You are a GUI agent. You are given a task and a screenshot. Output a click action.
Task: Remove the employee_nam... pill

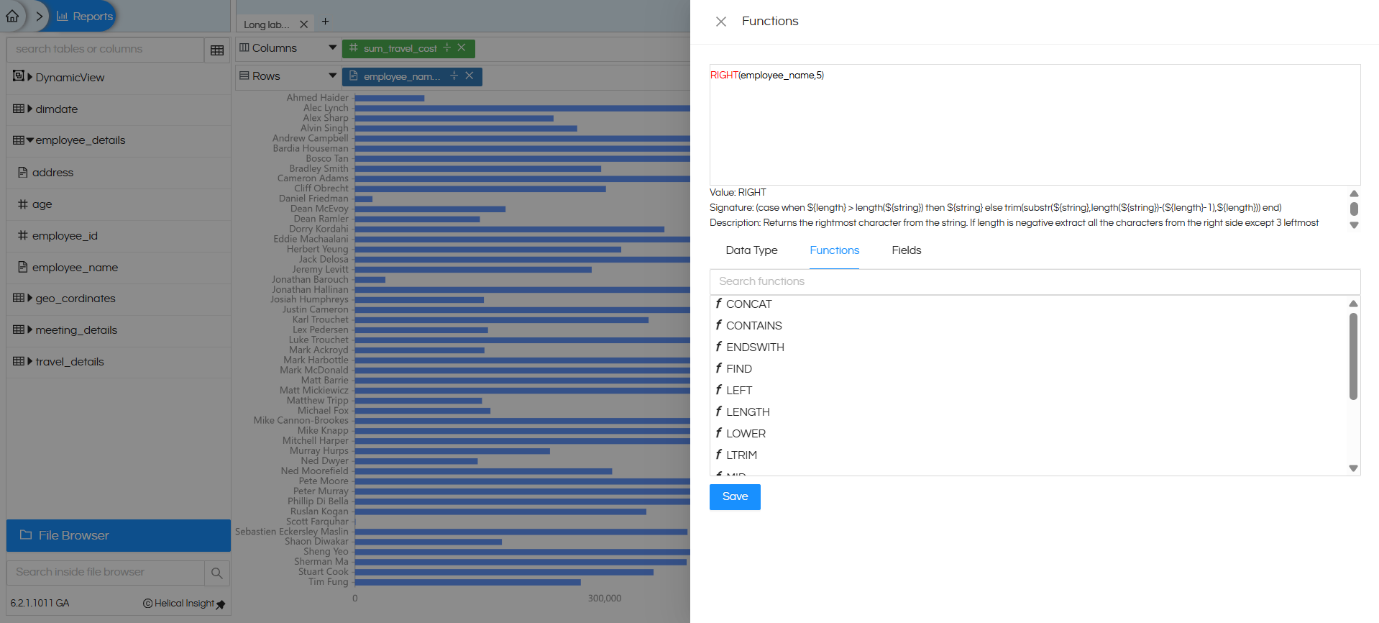point(468,76)
